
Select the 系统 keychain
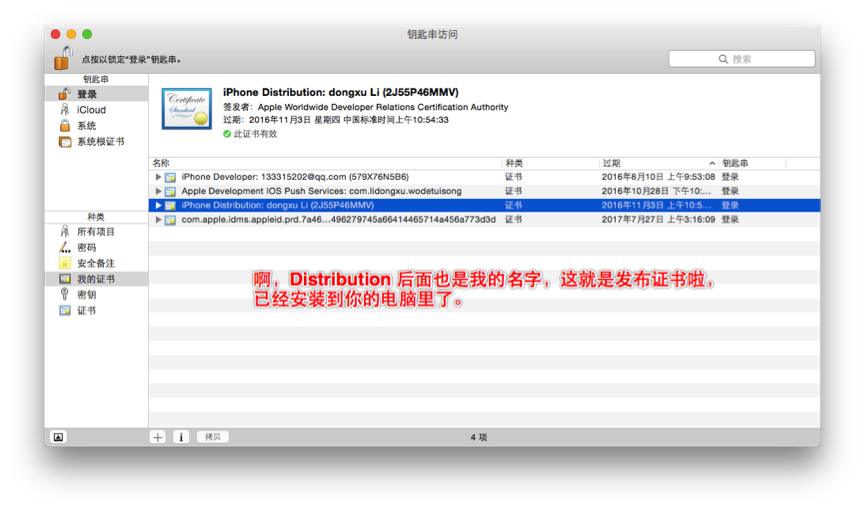point(96,126)
